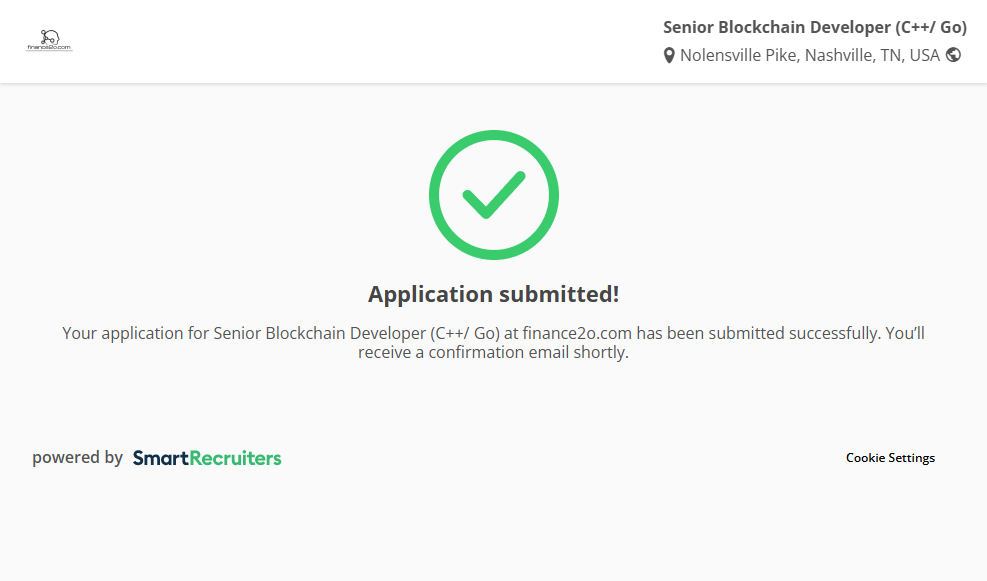Click "USA" in the header location
Screen dimensions: 987x581
click(923, 55)
